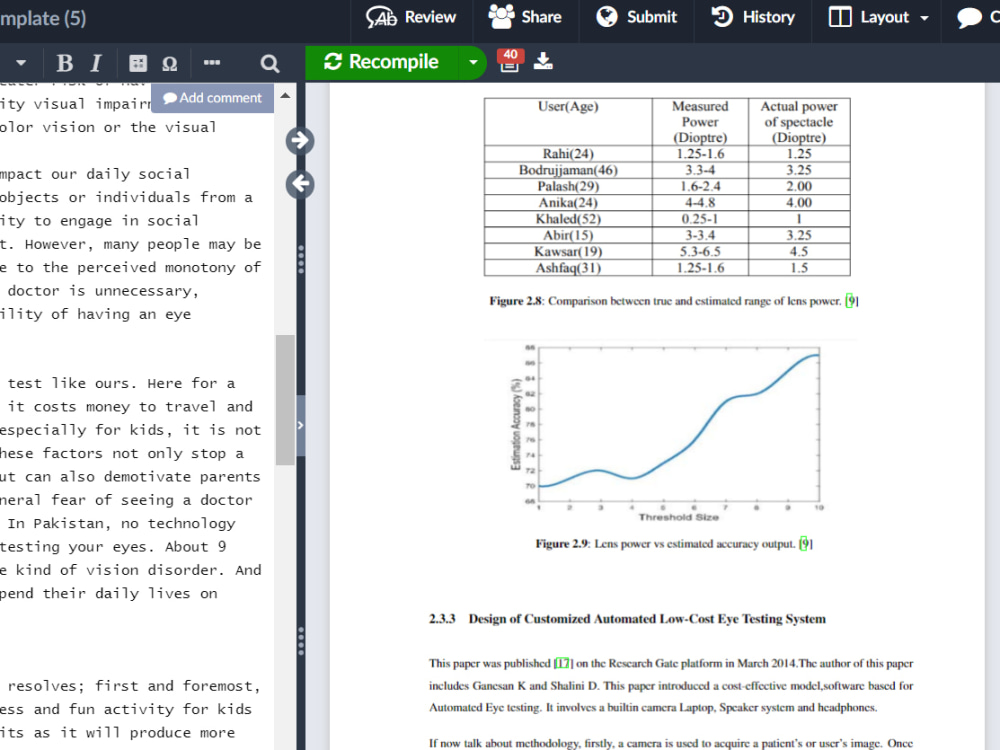Switch to the Review mode
This screenshot has width=1000, height=750.
tap(411, 17)
